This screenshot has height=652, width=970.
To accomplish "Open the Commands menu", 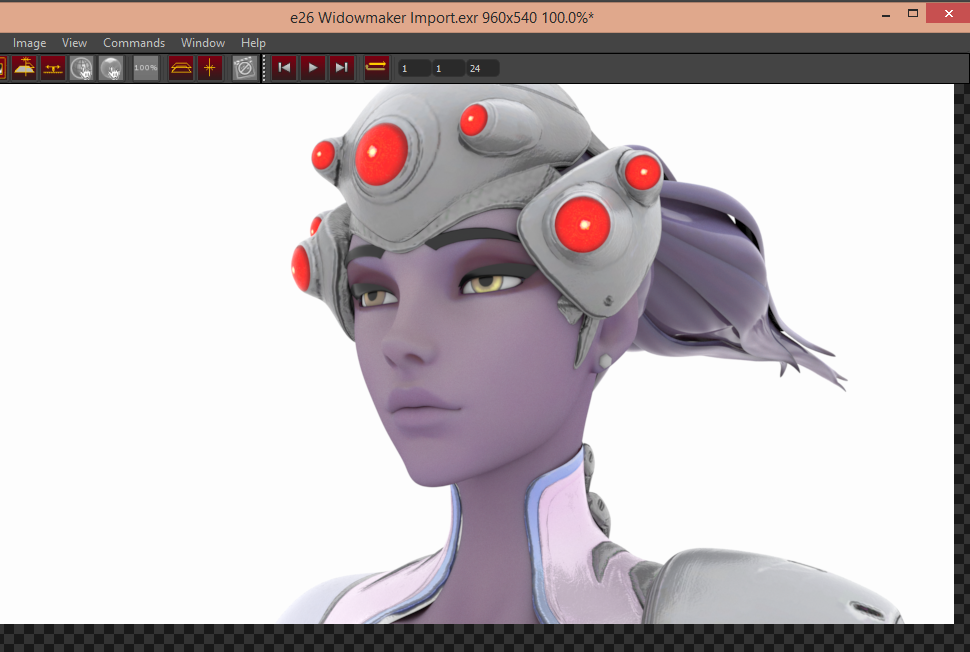I will (x=134, y=43).
